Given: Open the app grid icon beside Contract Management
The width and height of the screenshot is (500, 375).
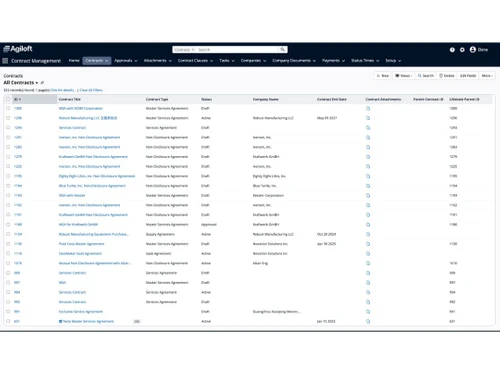Looking at the screenshot, I should click(x=5, y=61).
